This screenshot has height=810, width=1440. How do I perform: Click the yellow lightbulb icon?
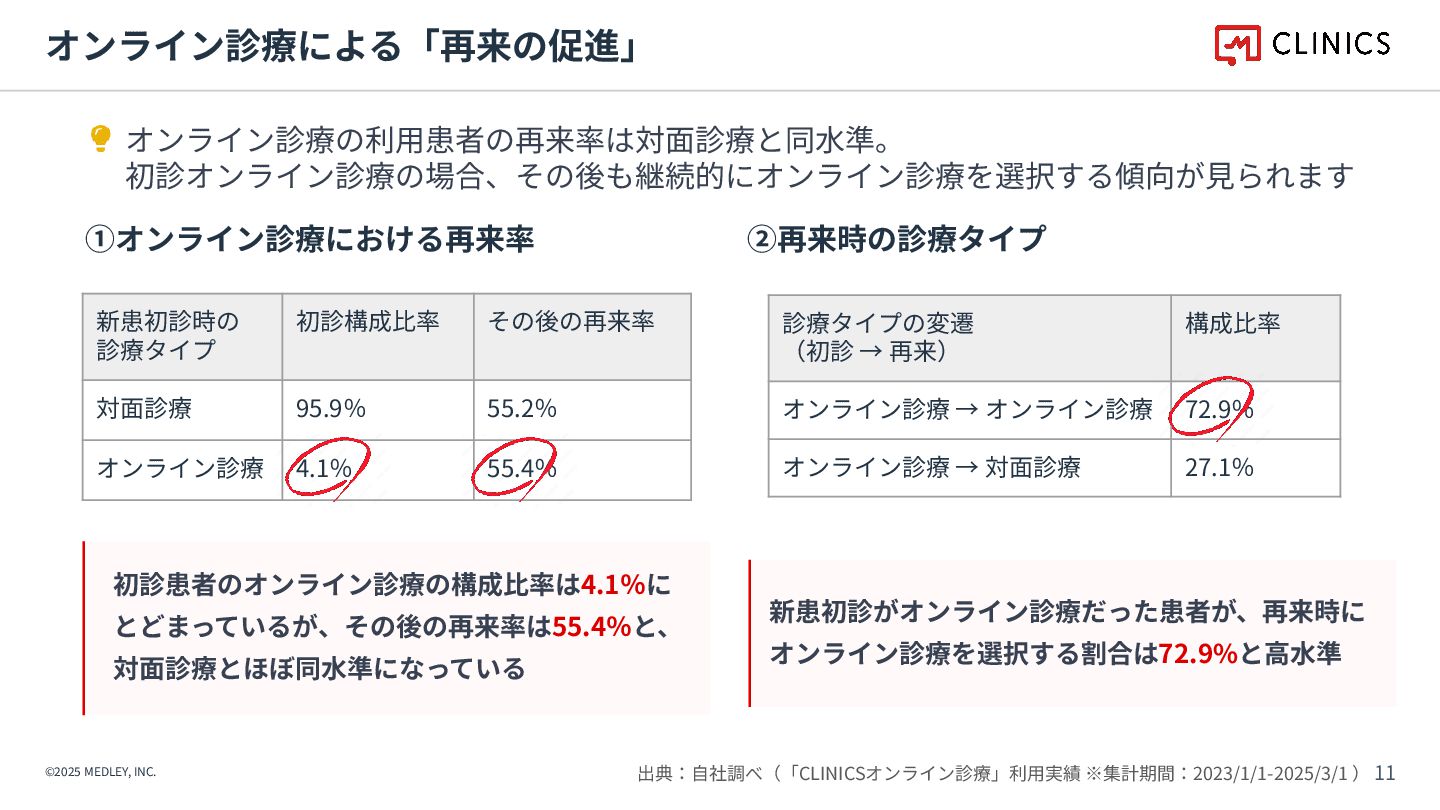pos(100,139)
